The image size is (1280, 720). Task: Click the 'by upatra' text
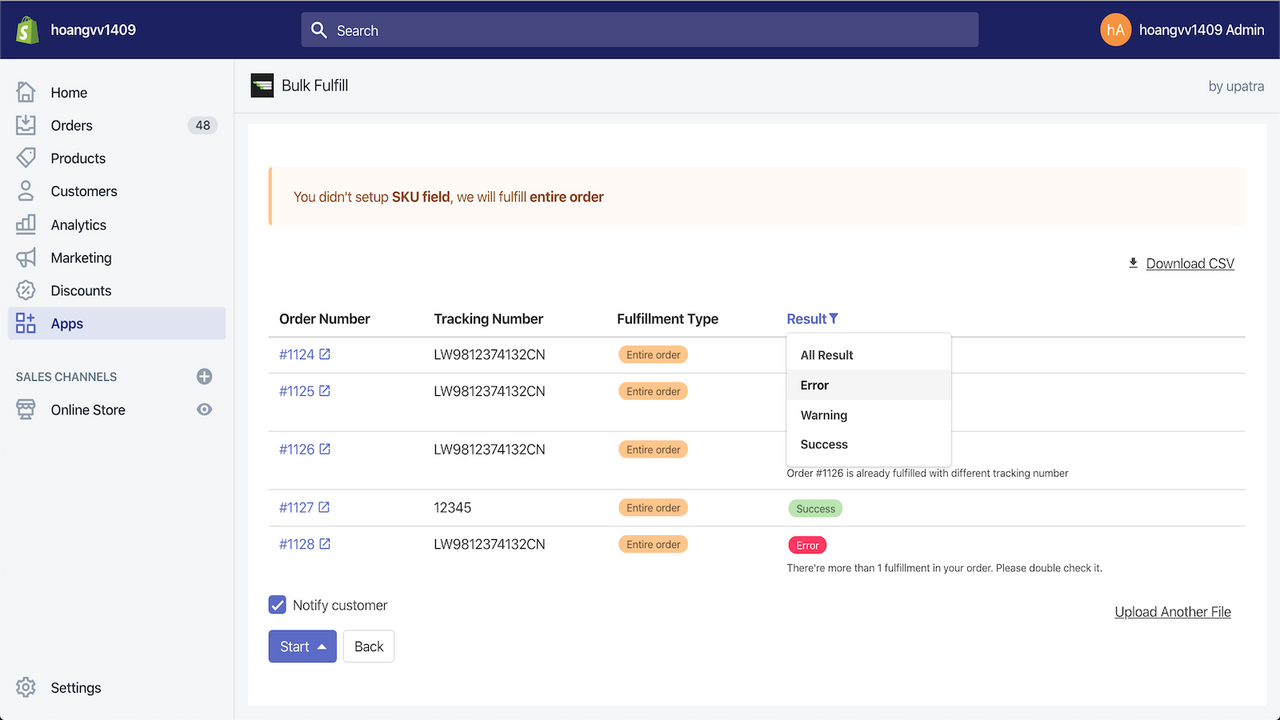coord(1236,86)
